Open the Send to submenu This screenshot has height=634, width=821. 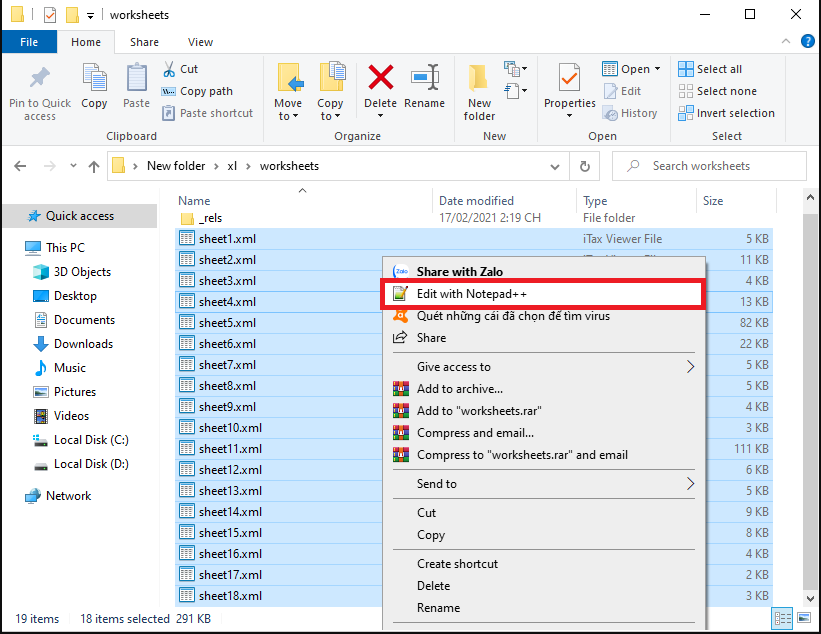[543, 484]
